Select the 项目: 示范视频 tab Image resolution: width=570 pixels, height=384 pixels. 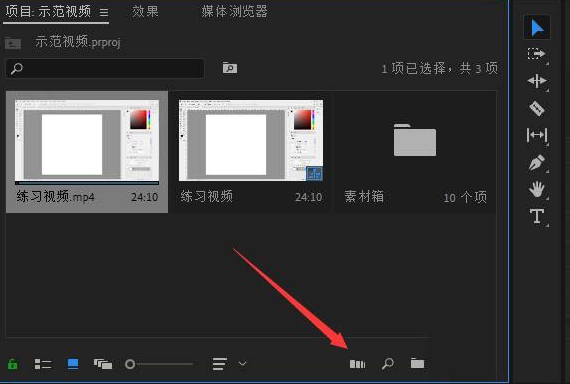48,12
